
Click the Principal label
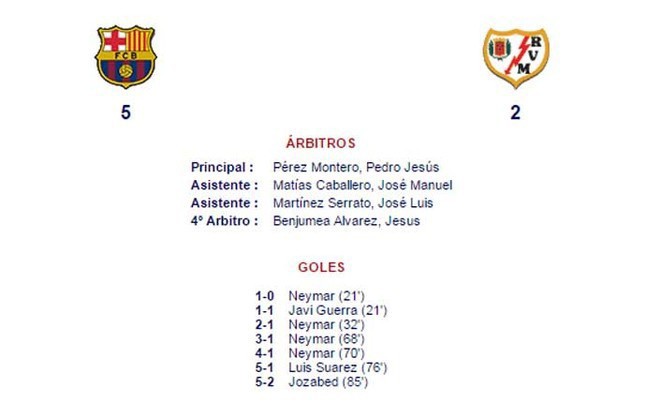click(x=222, y=167)
